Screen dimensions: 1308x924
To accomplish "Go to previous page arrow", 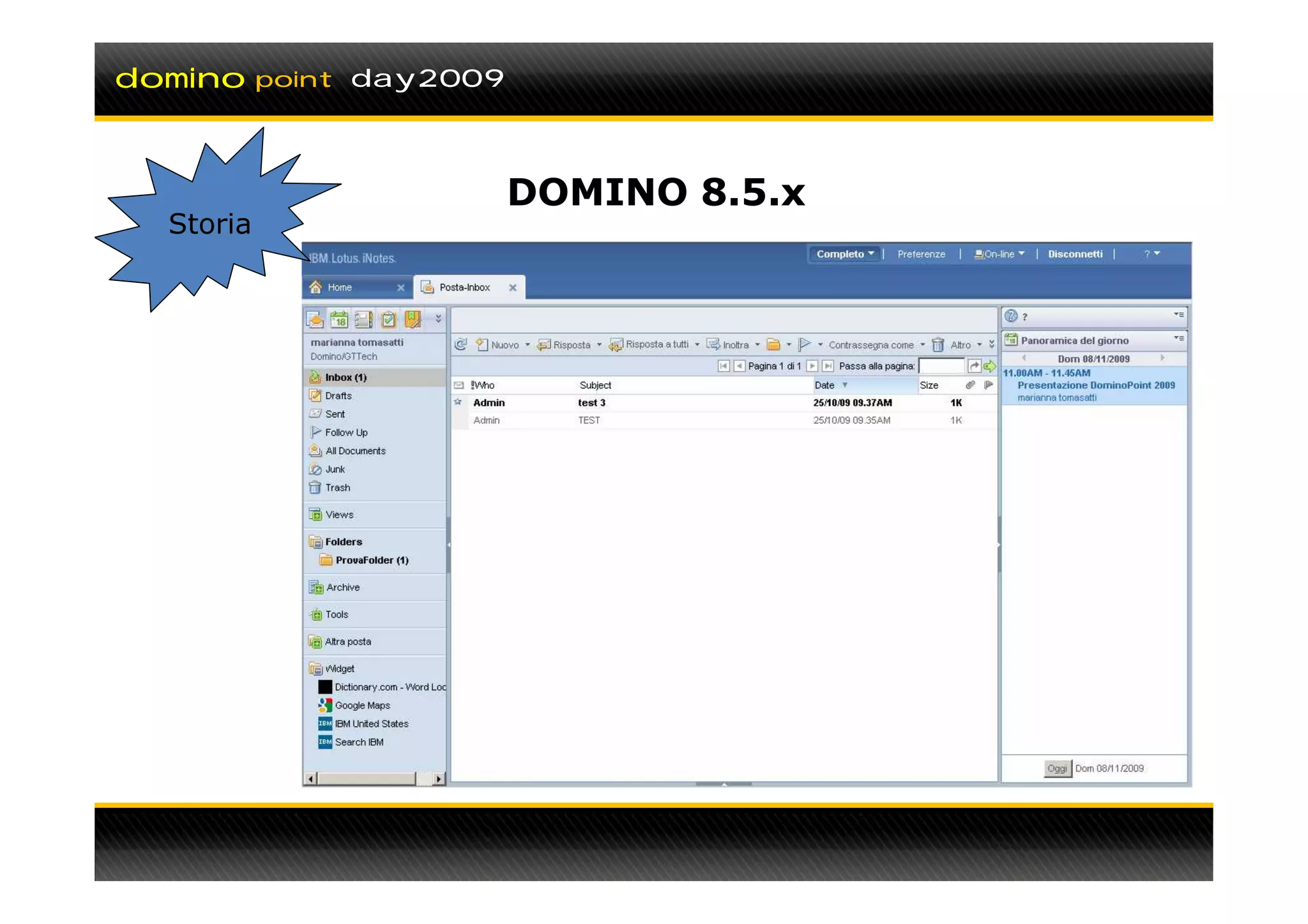I will [x=739, y=366].
